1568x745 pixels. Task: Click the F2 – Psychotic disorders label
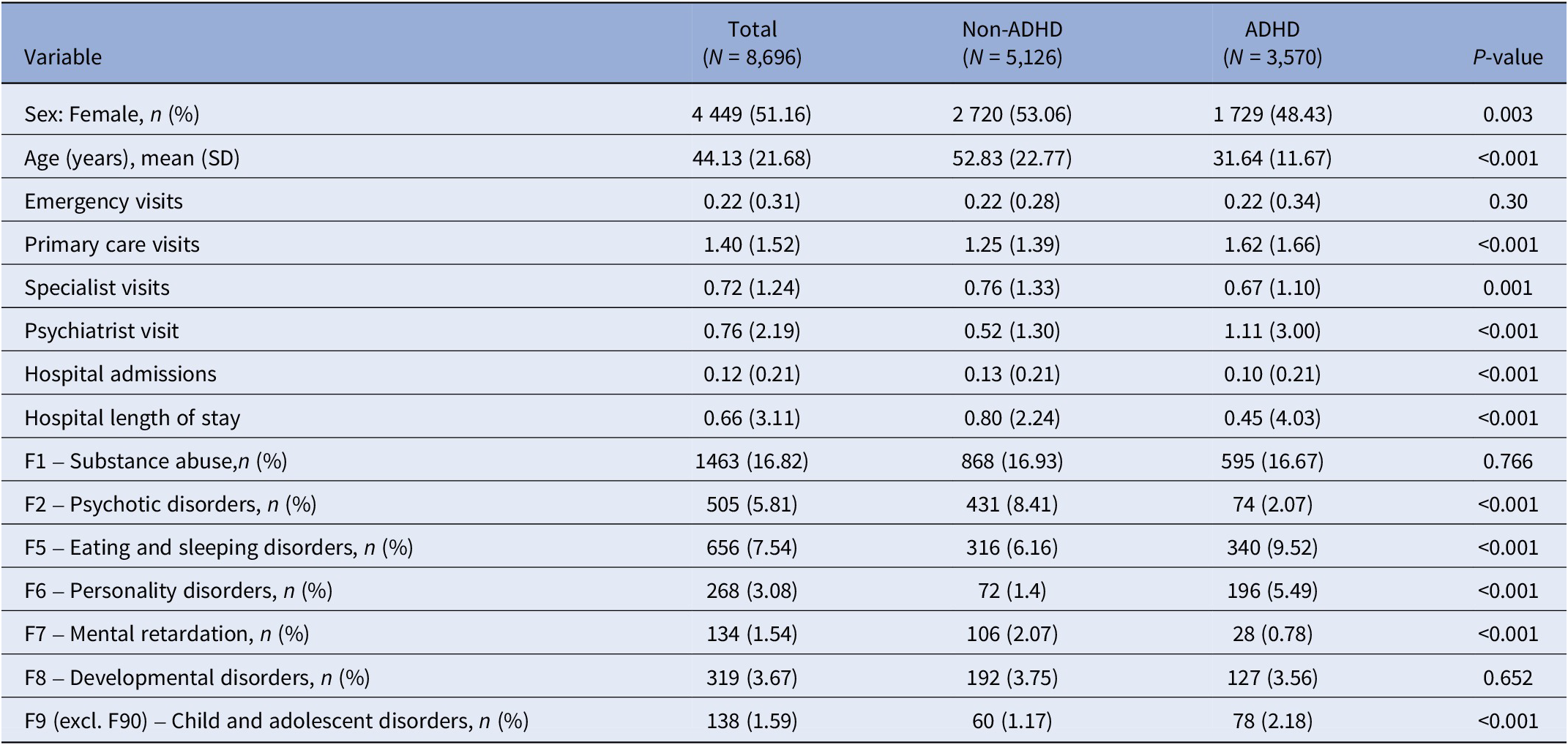coord(170,504)
